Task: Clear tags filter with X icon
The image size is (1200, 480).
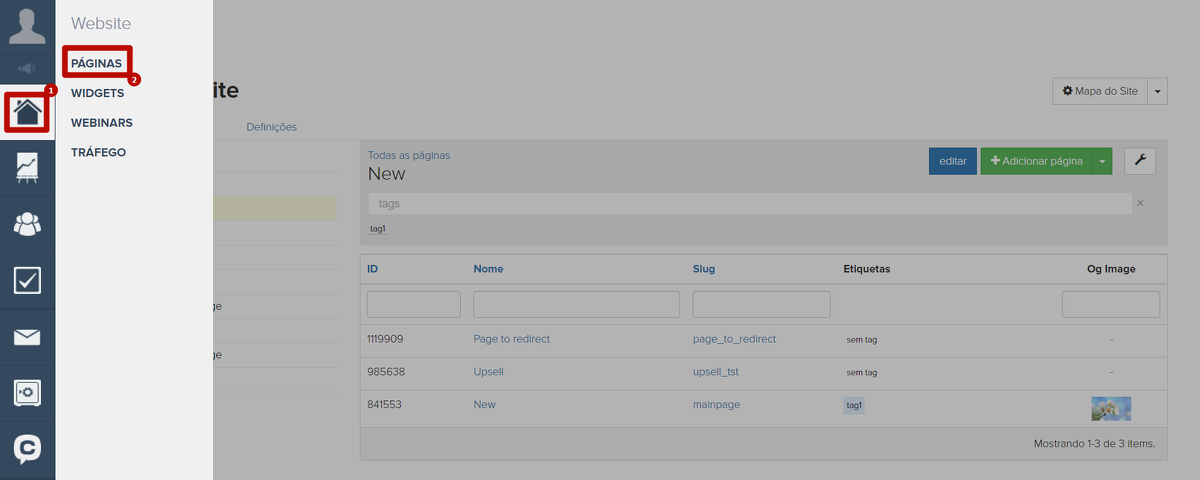Action: (x=1140, y=203)
